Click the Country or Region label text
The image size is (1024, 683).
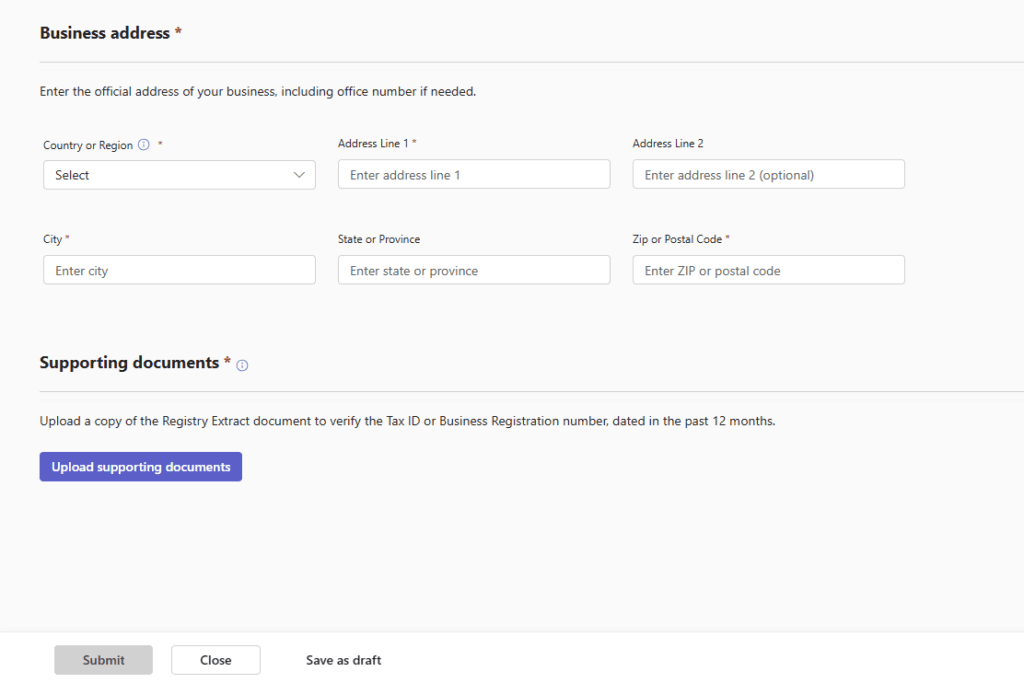click(x=88, y=145)
